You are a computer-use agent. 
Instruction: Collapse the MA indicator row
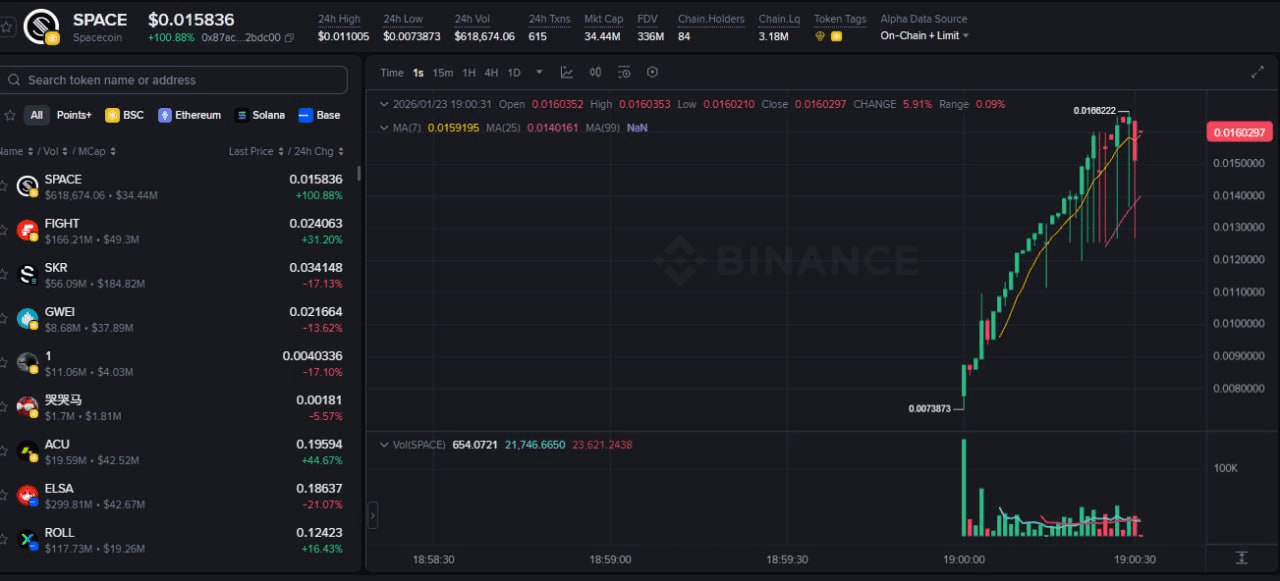(x=384, y=127)
